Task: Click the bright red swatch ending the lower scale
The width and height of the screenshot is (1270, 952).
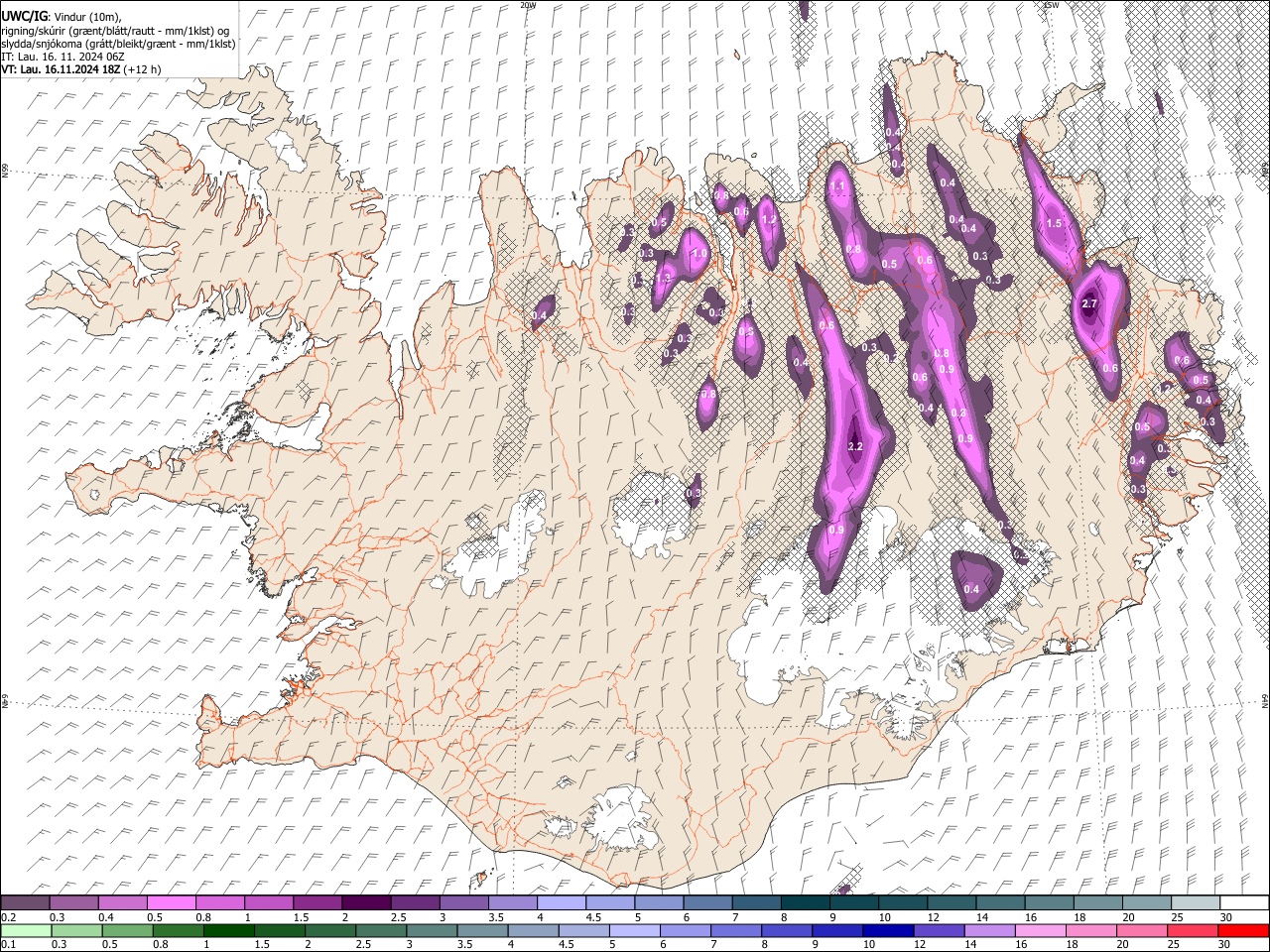Action: click(1242, 930)
